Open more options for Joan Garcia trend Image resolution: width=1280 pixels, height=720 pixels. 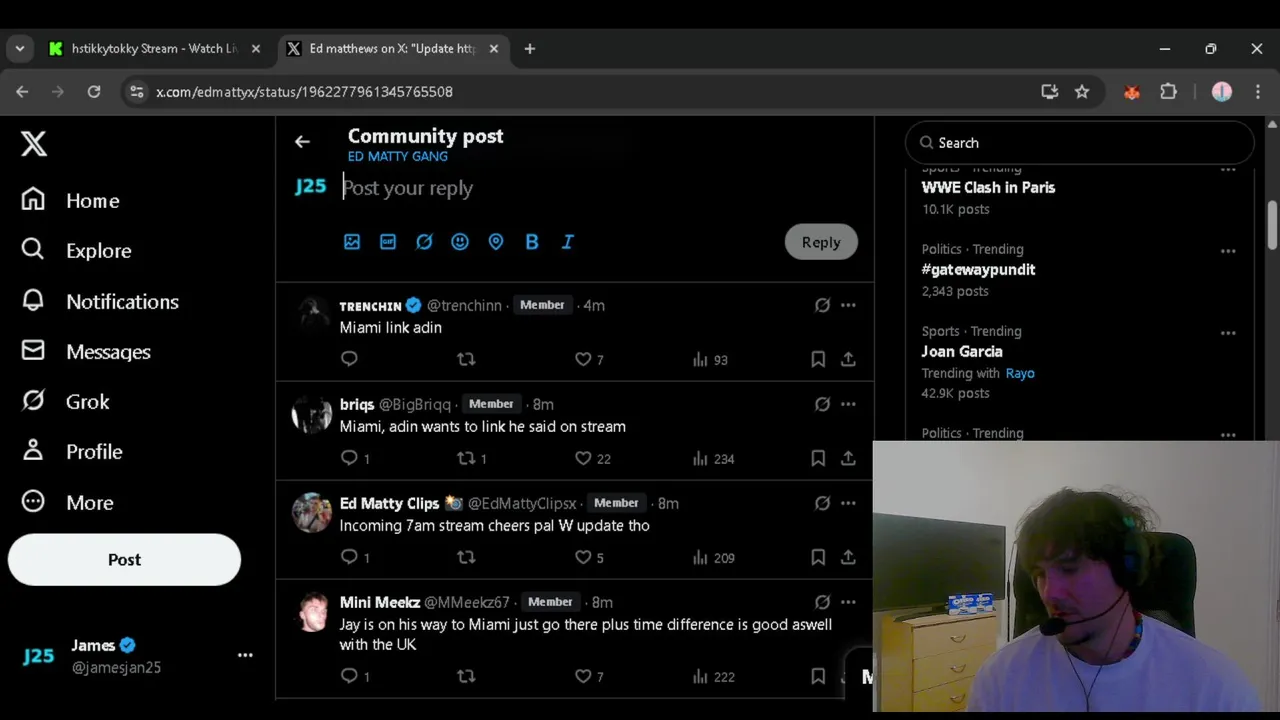(x=1228, y=333)
